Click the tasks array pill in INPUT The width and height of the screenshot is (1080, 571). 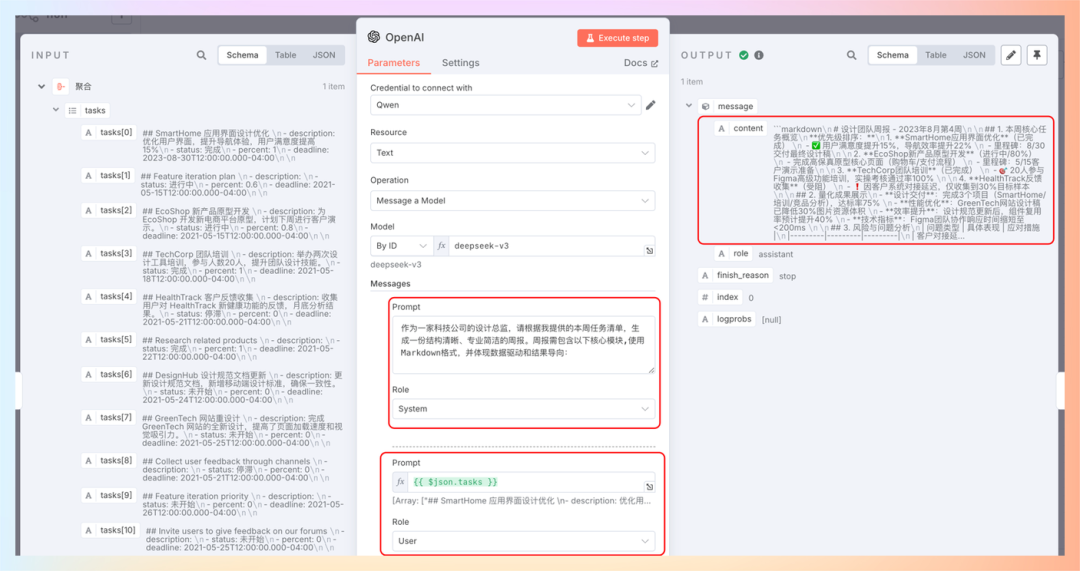point(87,110)
